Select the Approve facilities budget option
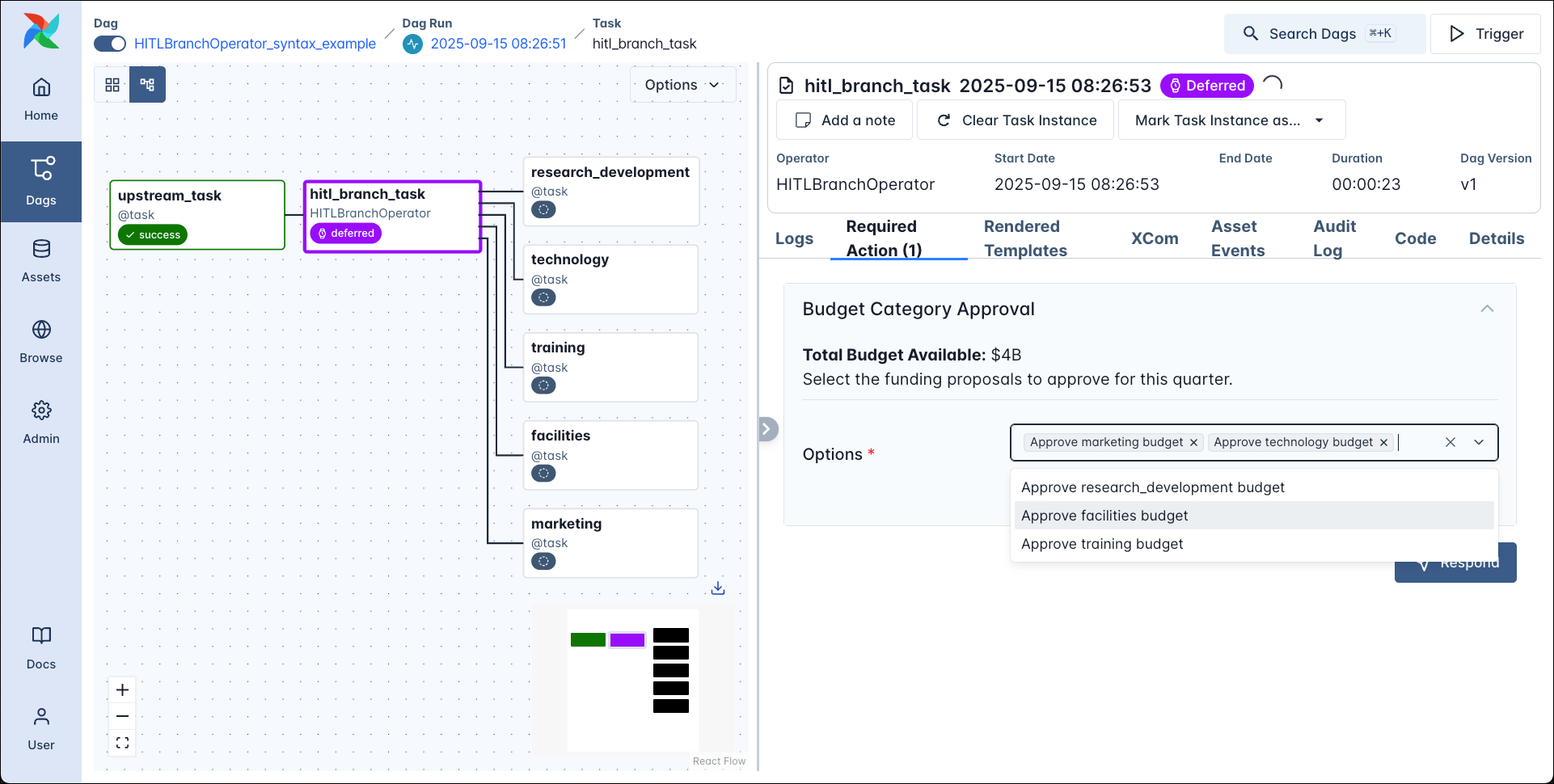The image size is (1554, 784). (1104, 515)
